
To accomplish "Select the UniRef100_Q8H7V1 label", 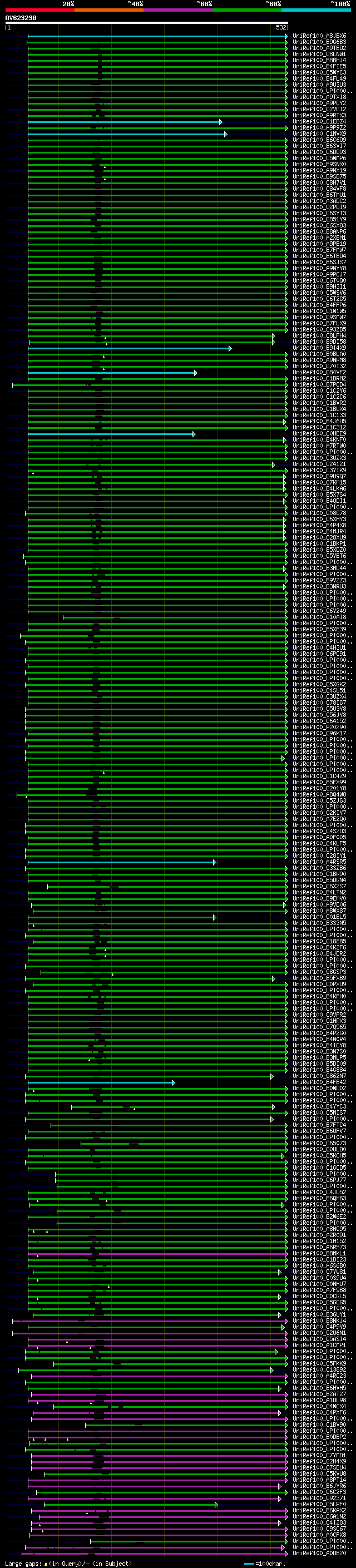I will point(319,182).
